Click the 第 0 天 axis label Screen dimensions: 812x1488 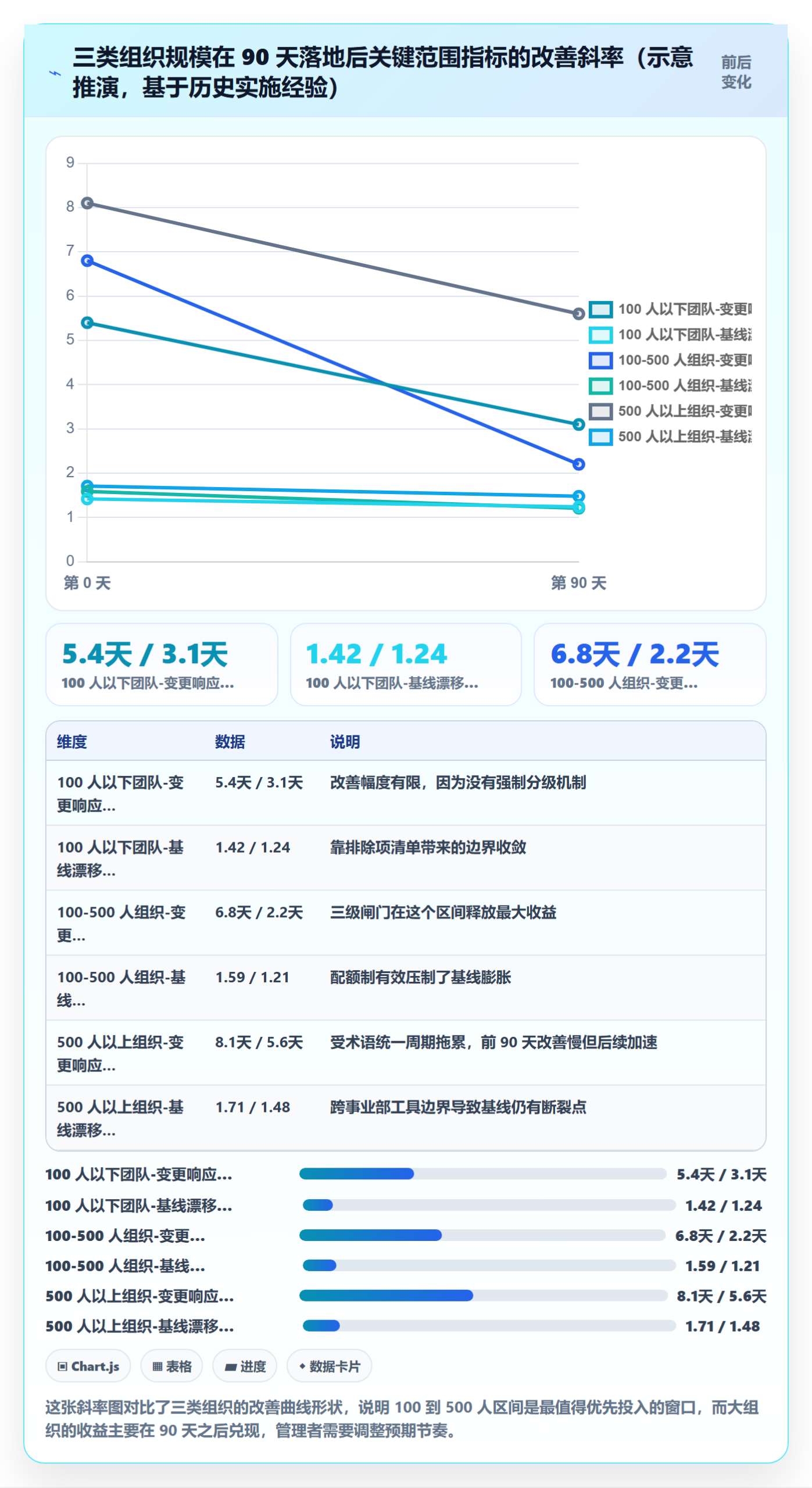(87, 582)
